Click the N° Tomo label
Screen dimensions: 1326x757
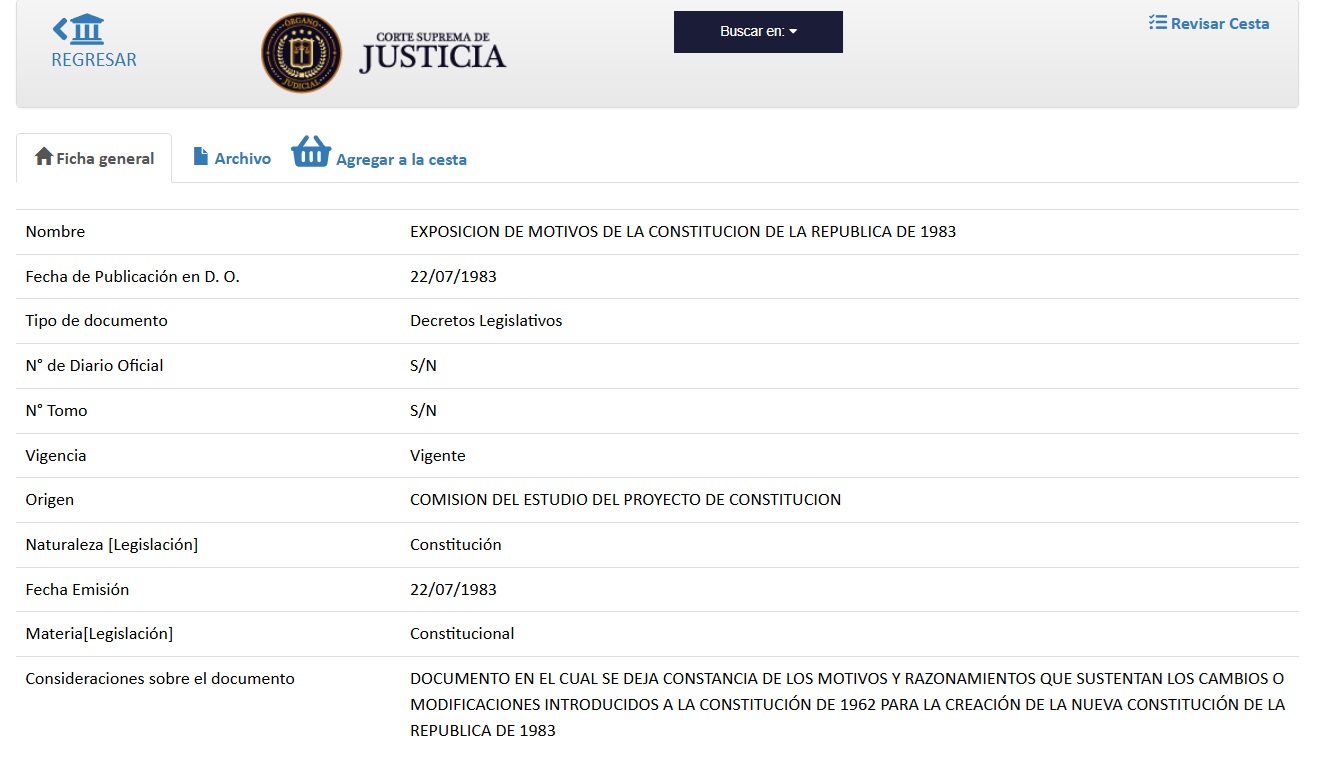point(56,410)
